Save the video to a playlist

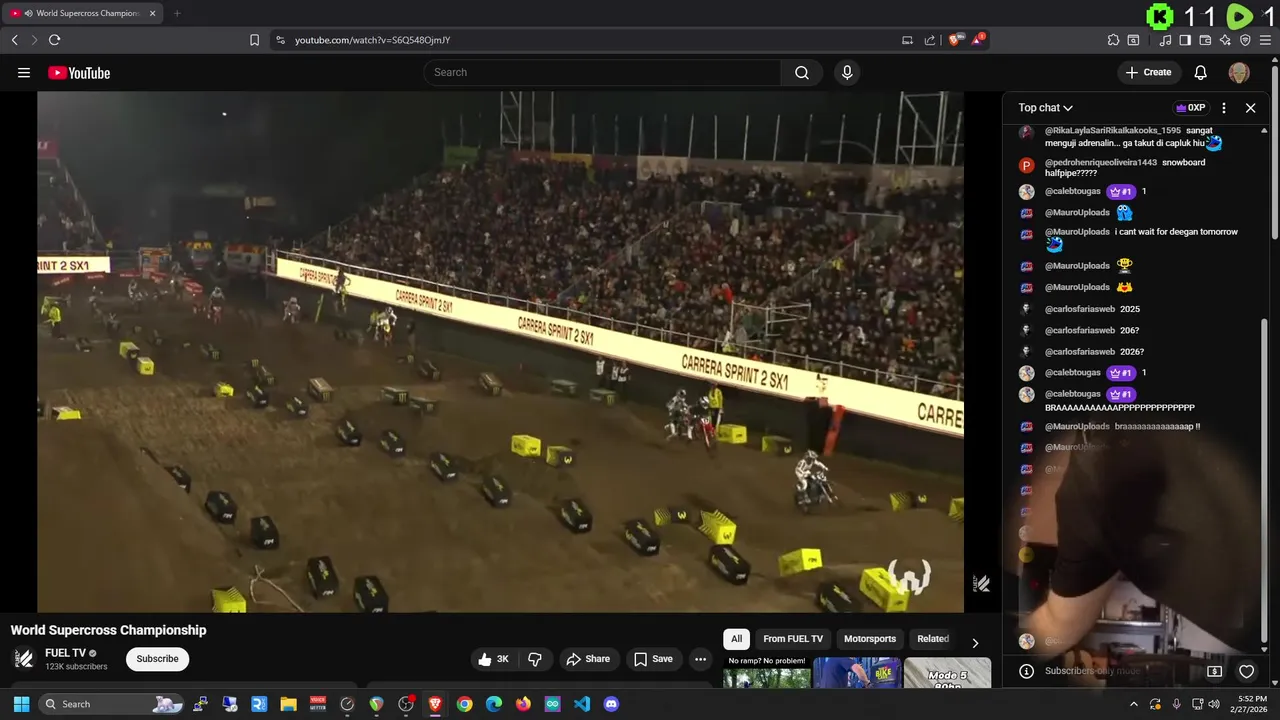653,659
